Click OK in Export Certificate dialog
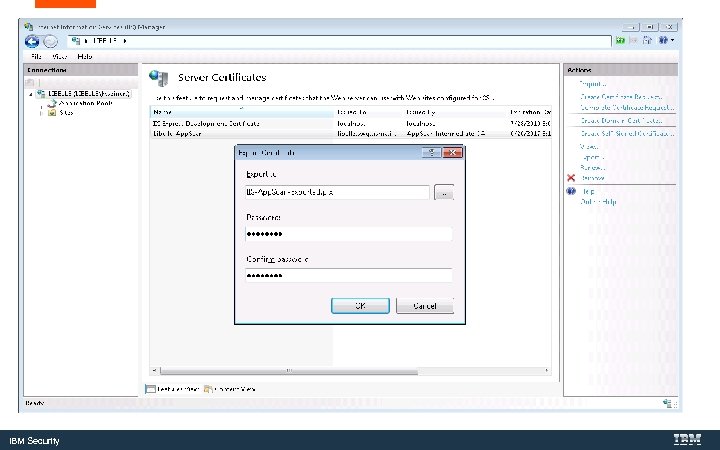Screen dimensions: 720x450 coord(360,306)
